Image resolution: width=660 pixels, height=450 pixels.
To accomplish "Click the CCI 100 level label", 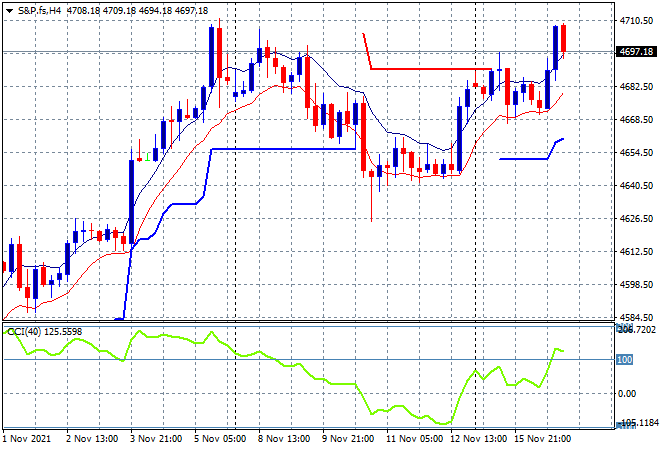I will [625, 359].
